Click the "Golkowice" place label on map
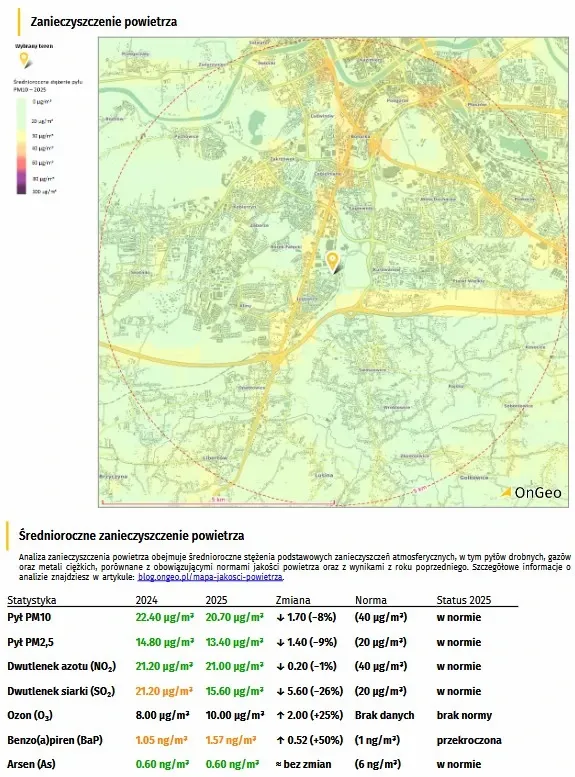This screenshot has height=777, width=575. tap(474, 478)
